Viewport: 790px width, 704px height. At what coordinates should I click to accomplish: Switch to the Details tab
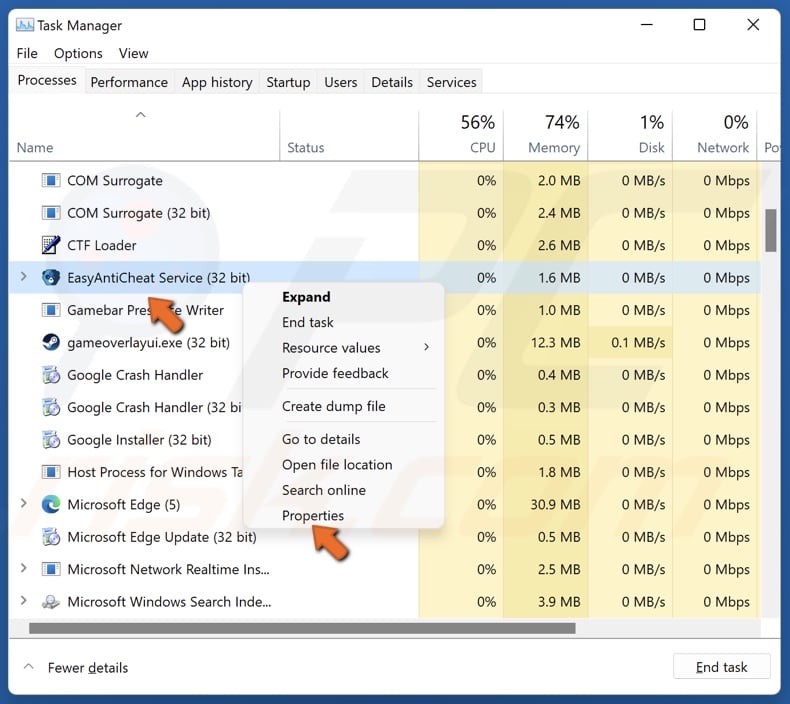(392, 82)
